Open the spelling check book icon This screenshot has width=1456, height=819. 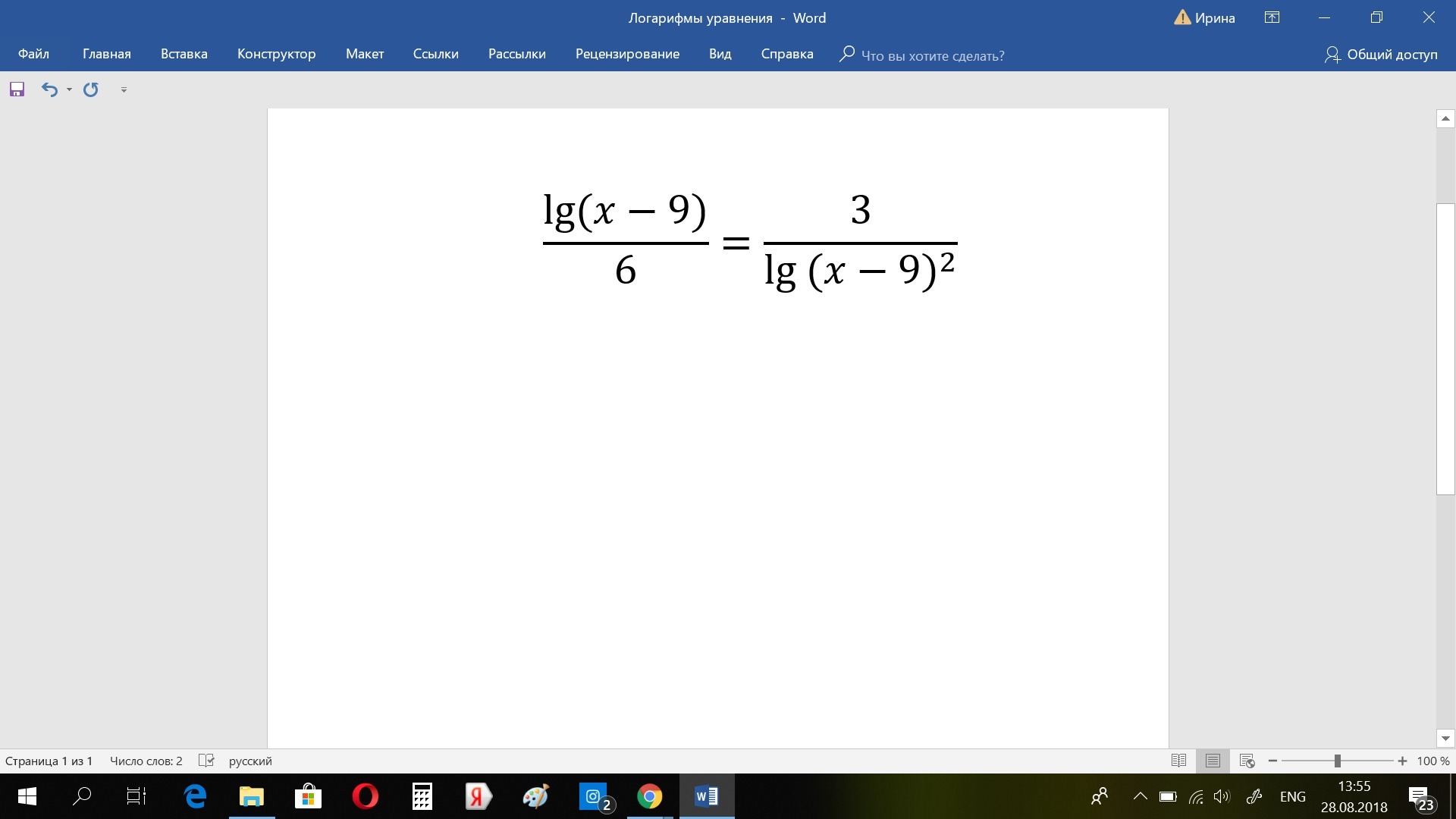206,761
